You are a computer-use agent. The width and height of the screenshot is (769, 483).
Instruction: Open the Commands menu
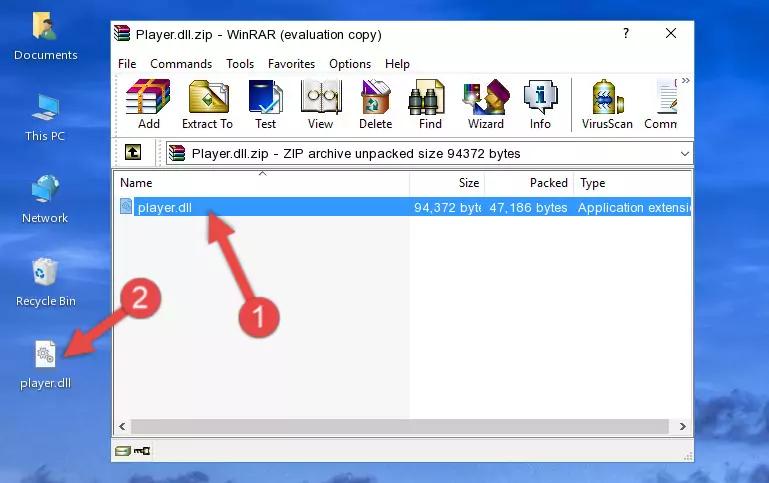181,64
